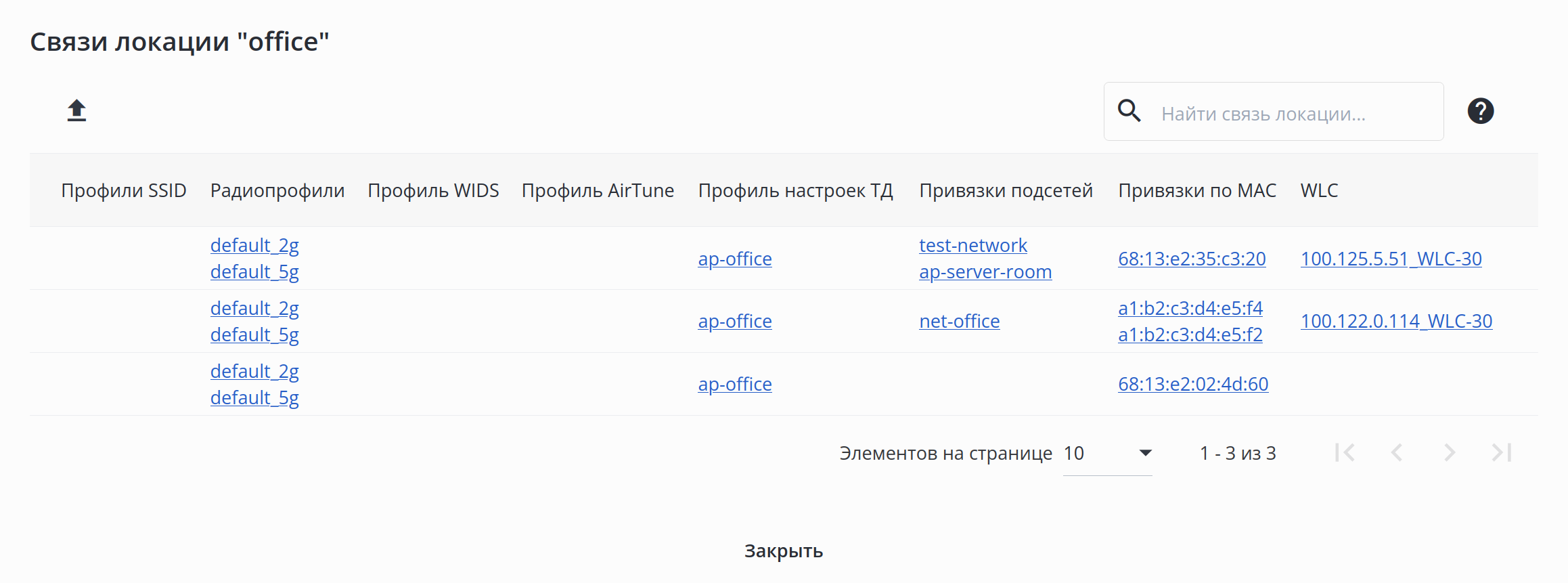
Task: Open MAC binding a1:b2:c3:d4:e5:f4
Action: tap(1190, 308)
